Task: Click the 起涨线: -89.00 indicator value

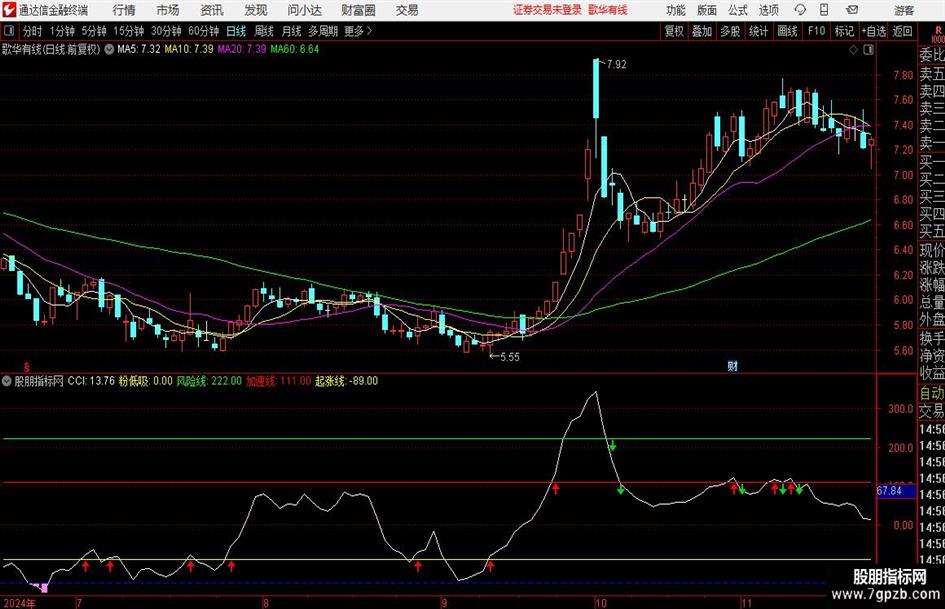Action: (347, 381)
